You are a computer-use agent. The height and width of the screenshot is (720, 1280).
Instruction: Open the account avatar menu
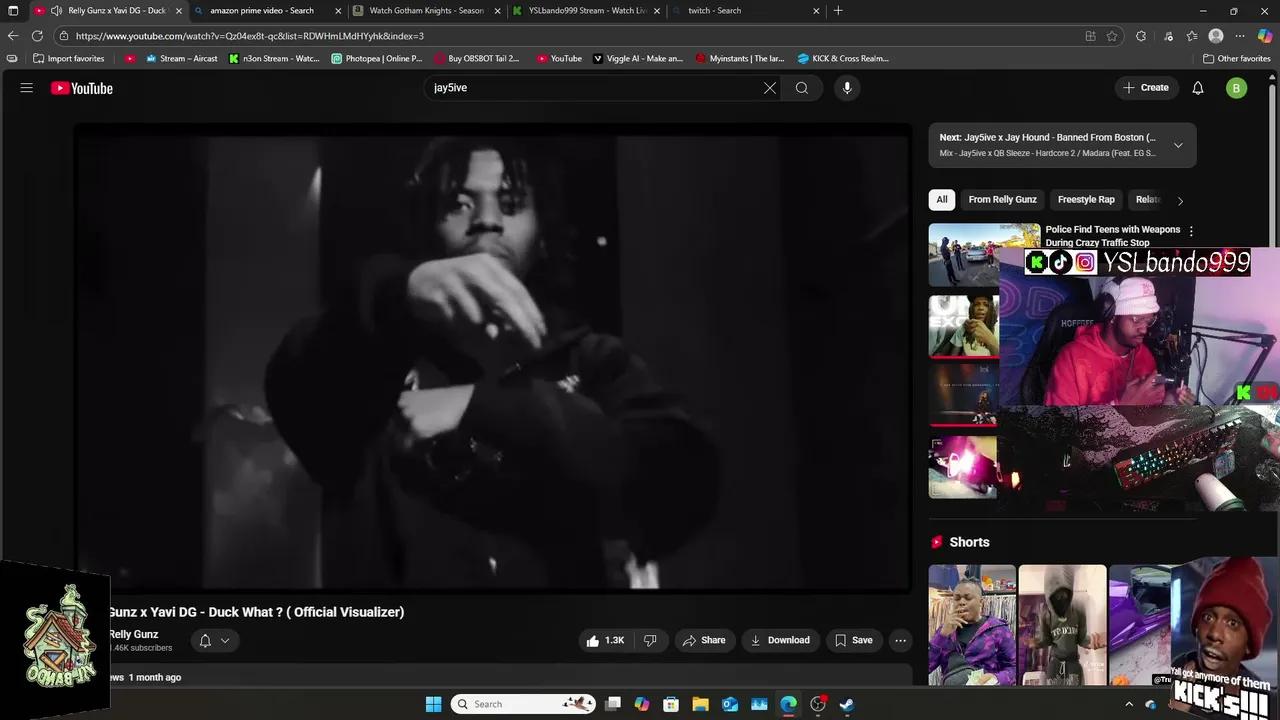point(1237,88)
